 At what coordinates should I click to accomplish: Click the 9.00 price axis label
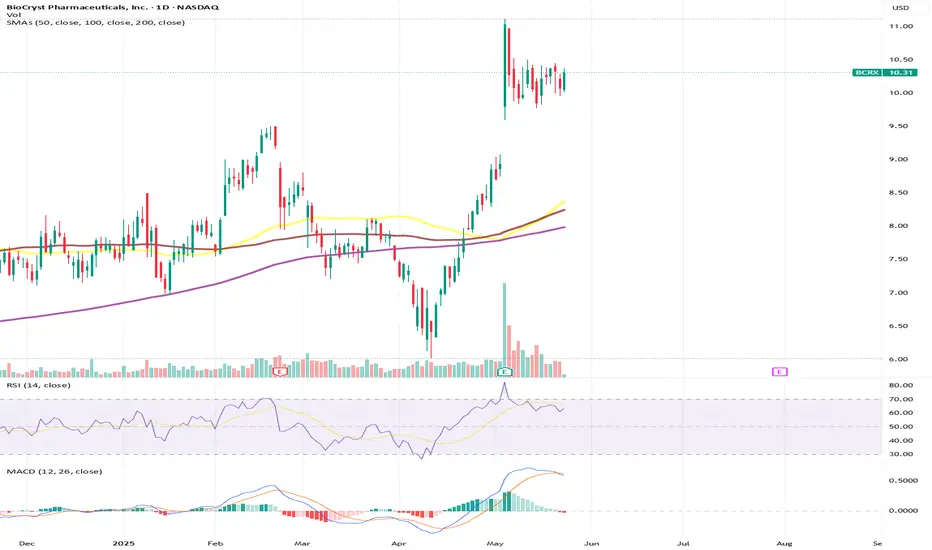coord(901,159)
